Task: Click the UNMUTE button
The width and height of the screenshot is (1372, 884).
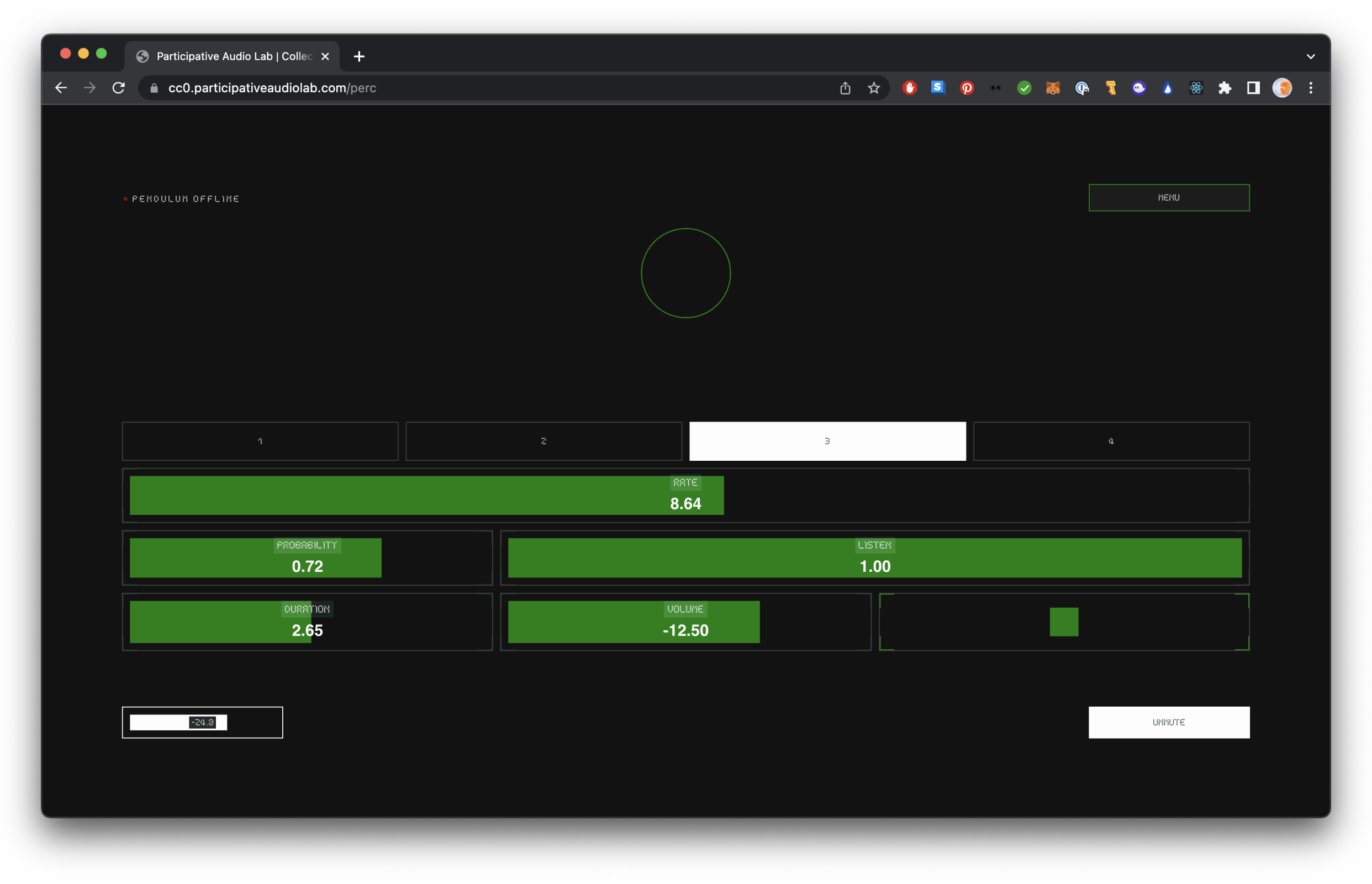Action: [x=1168, y=722]
